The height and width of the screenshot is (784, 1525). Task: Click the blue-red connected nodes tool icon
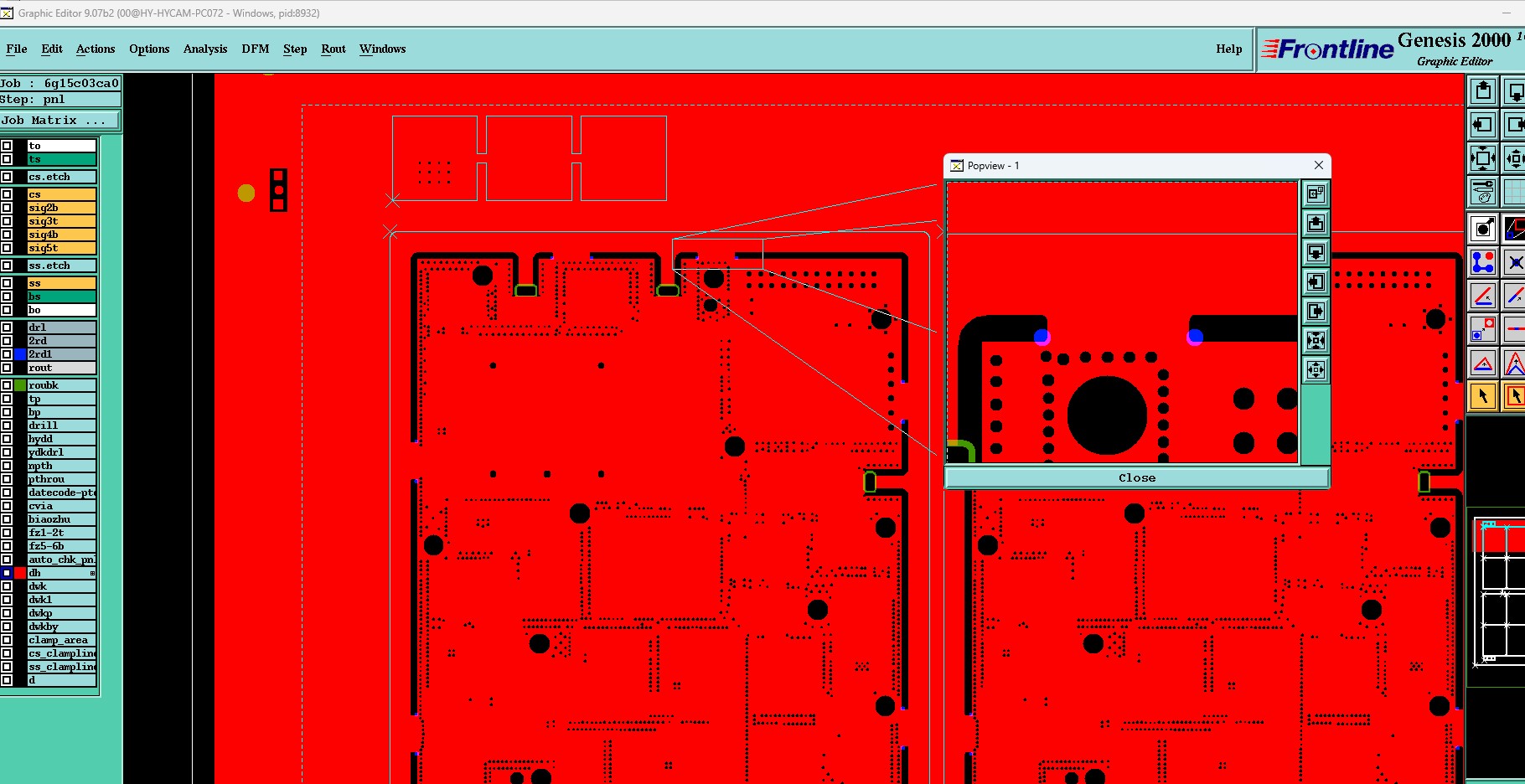(1482, 262)
